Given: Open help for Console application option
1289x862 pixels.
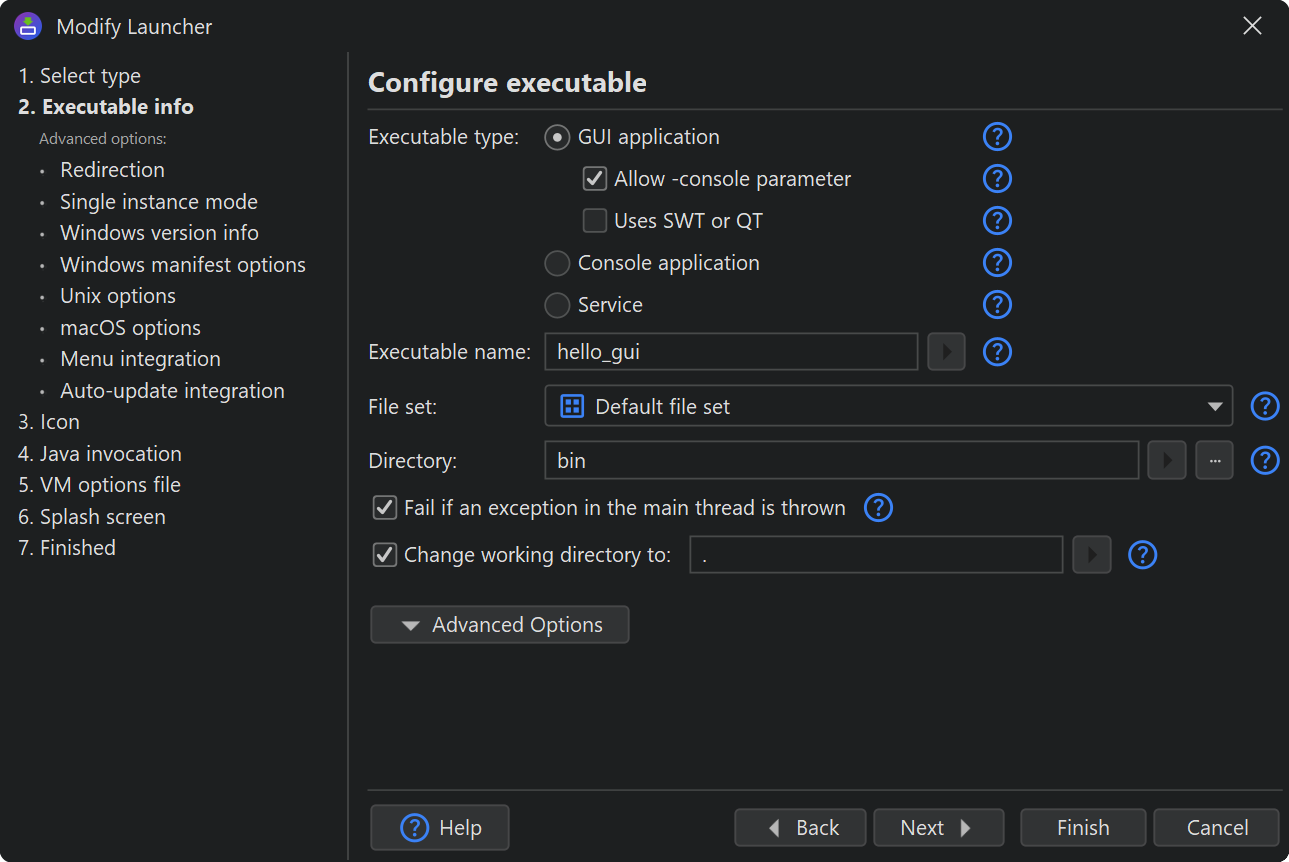Looking at the screenshot, I should [x=997, y=263].
